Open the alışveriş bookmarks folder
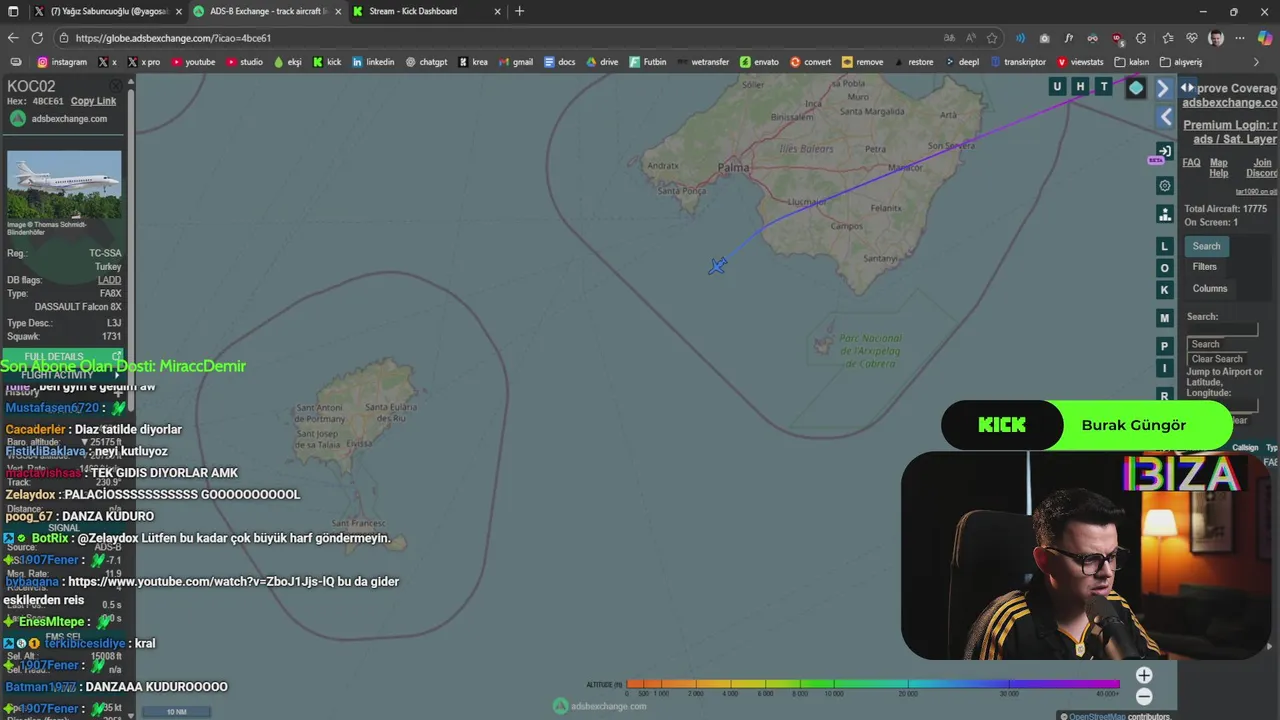The width and height of the screenshot is (1280, 720). (x=1181, y=62)
